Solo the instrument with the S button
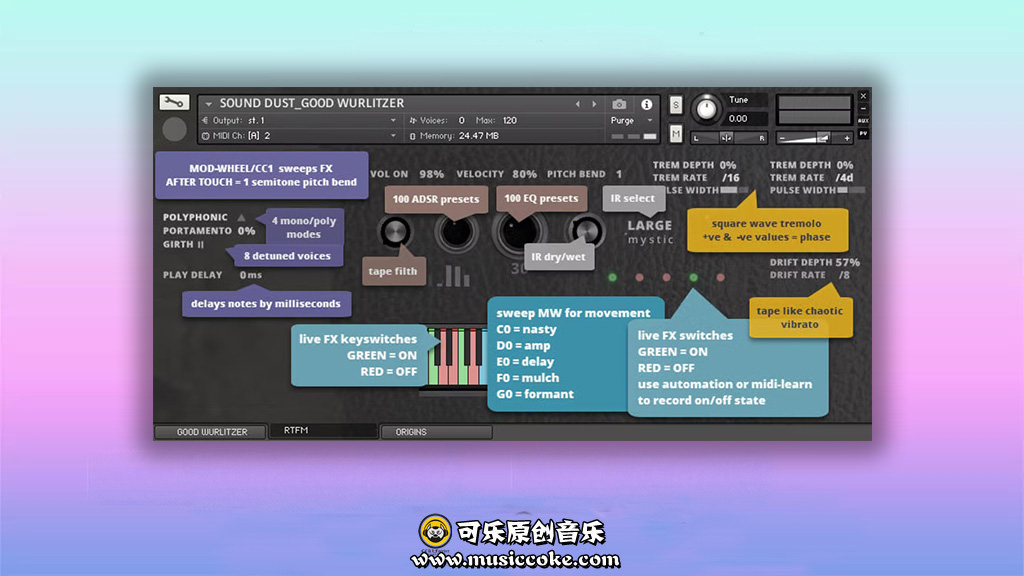 pos(676,104)
